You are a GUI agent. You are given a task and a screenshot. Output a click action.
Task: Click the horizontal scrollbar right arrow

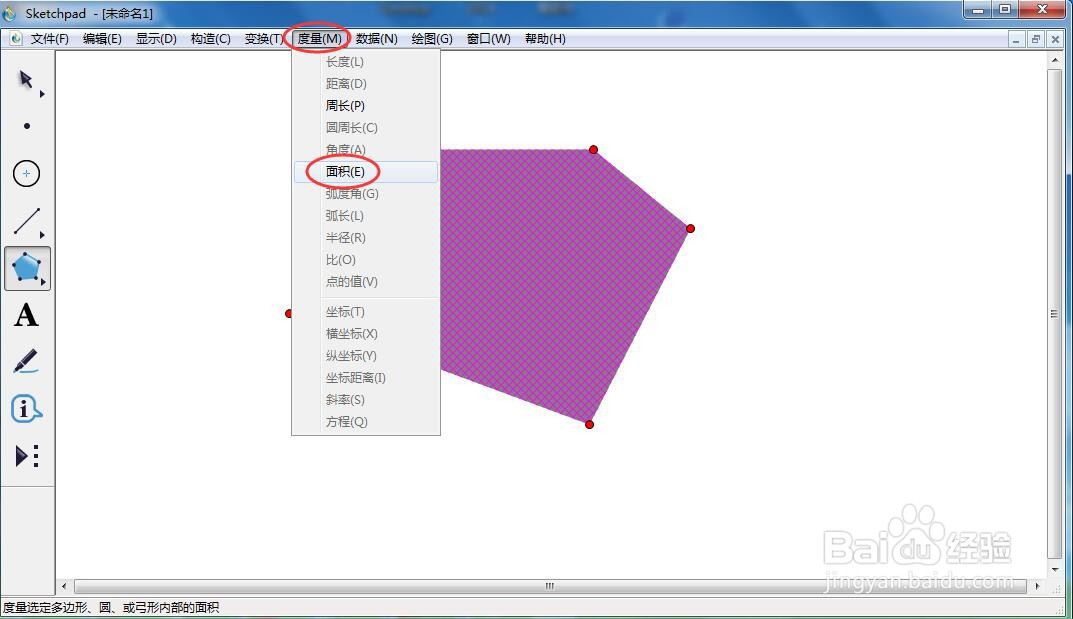tap(1039, 587)
